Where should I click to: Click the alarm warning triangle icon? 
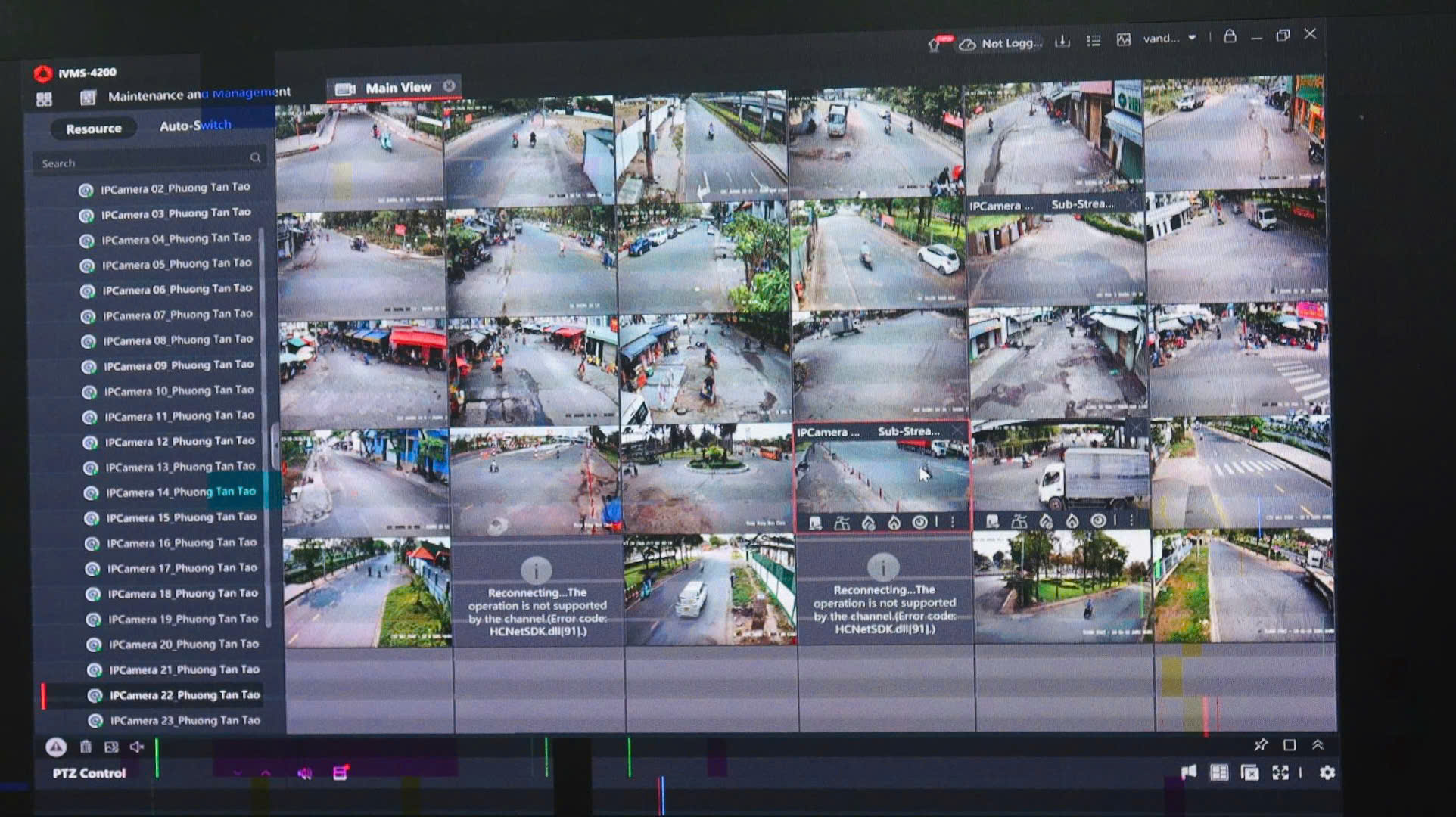pyautogui.click(x=55, y=747)
